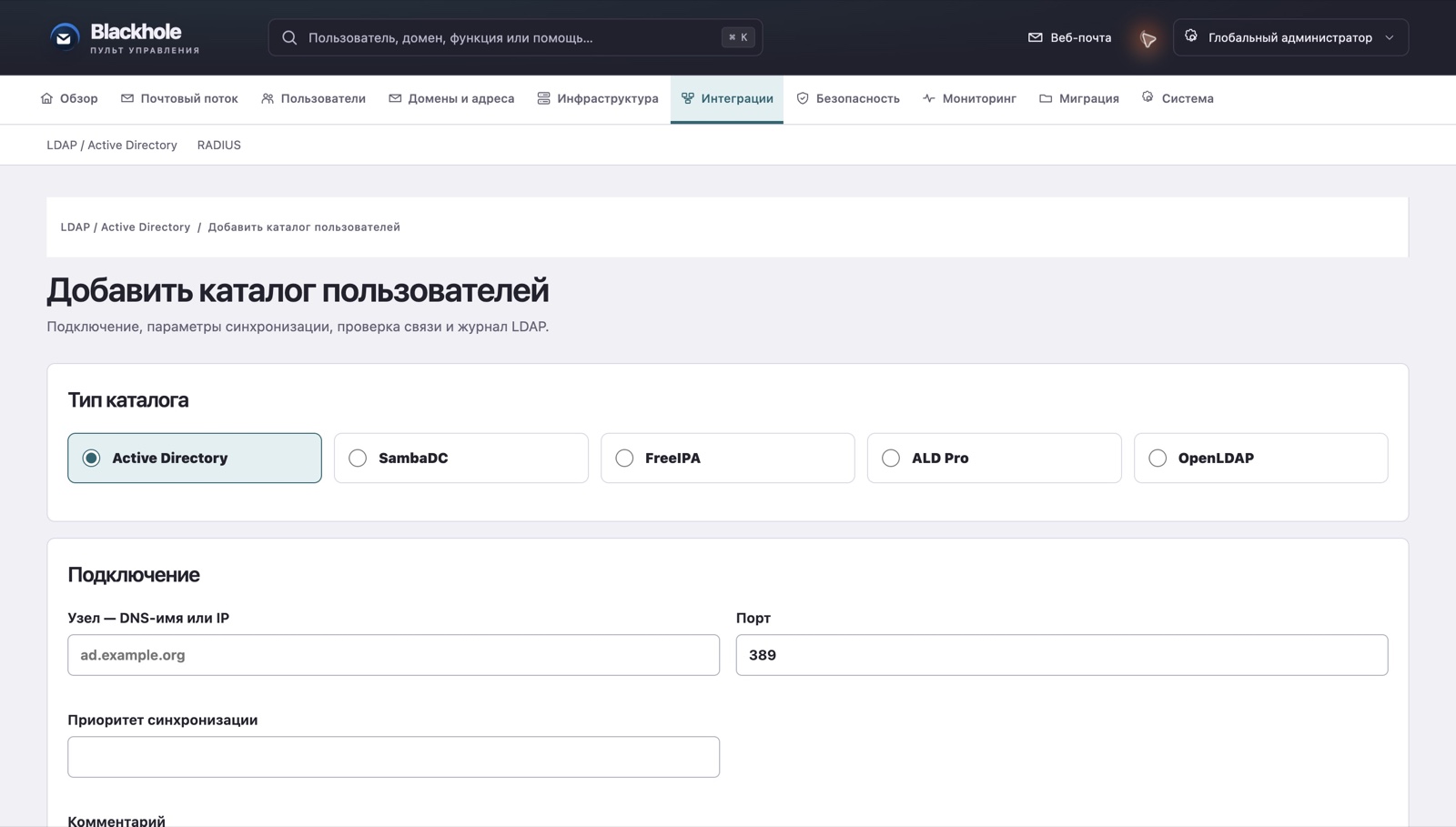
Task: Open Веб-почта link
Action: point(1070,37)
